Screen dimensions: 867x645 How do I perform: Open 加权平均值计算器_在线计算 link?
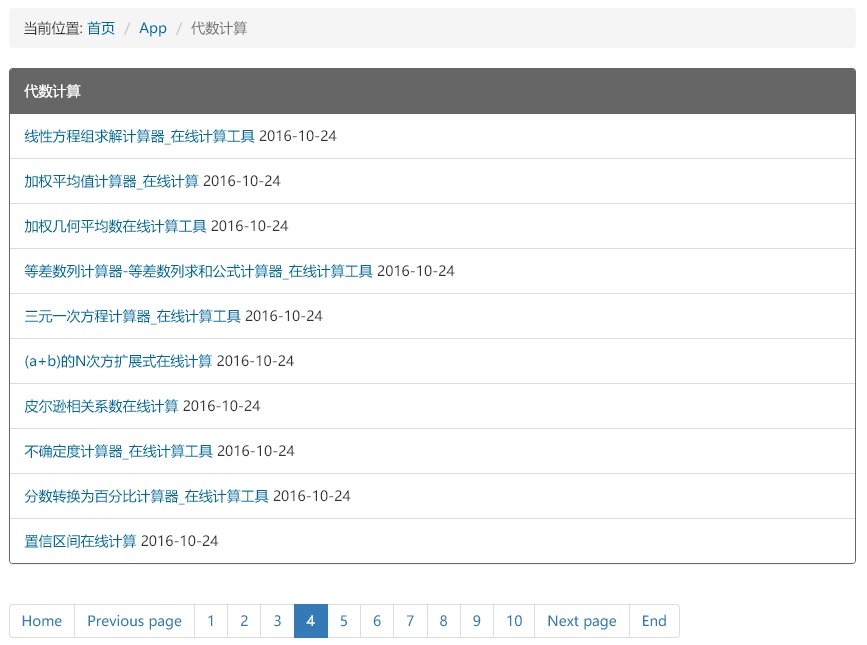pos(111,181)
